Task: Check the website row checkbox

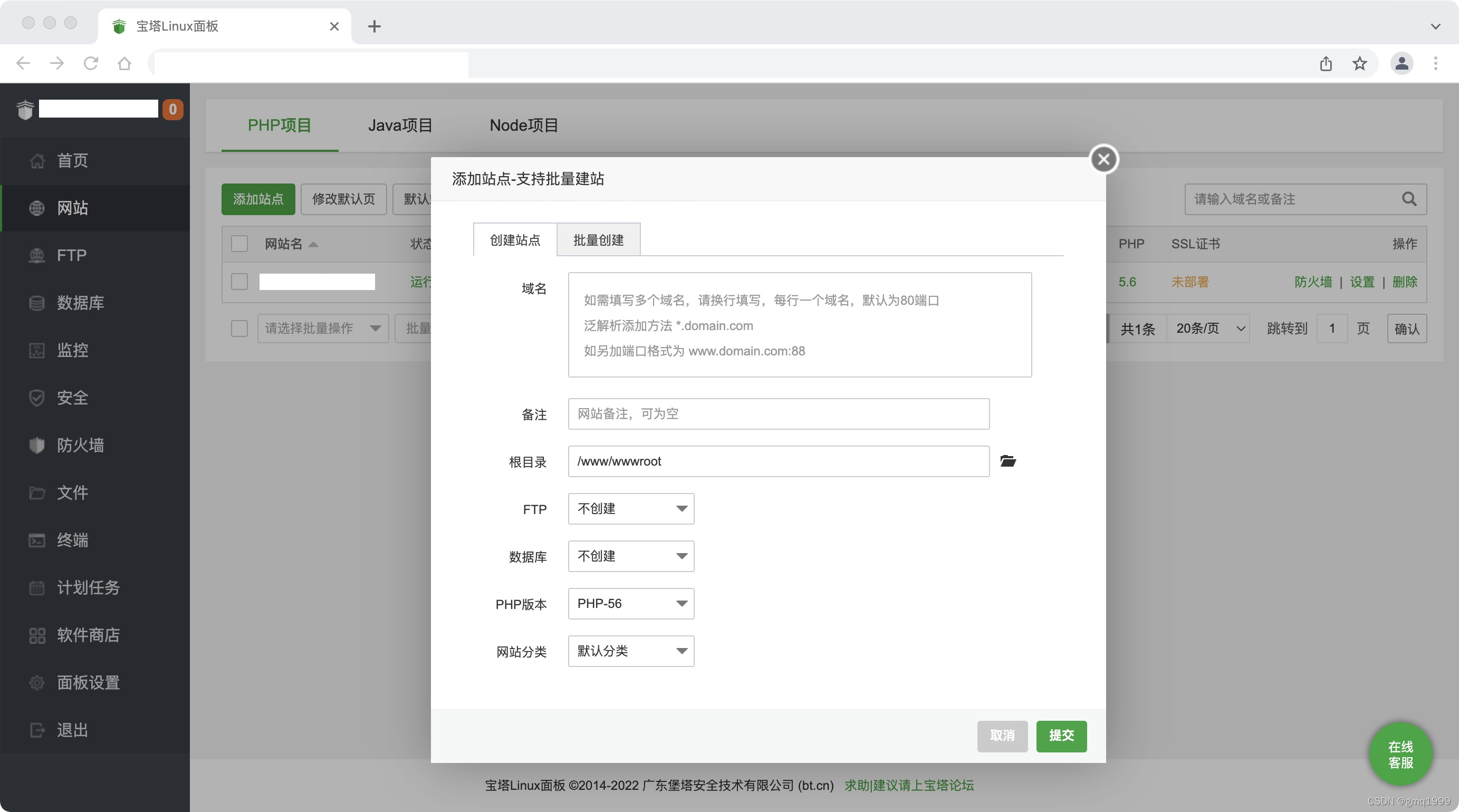Action: [239, 282]
